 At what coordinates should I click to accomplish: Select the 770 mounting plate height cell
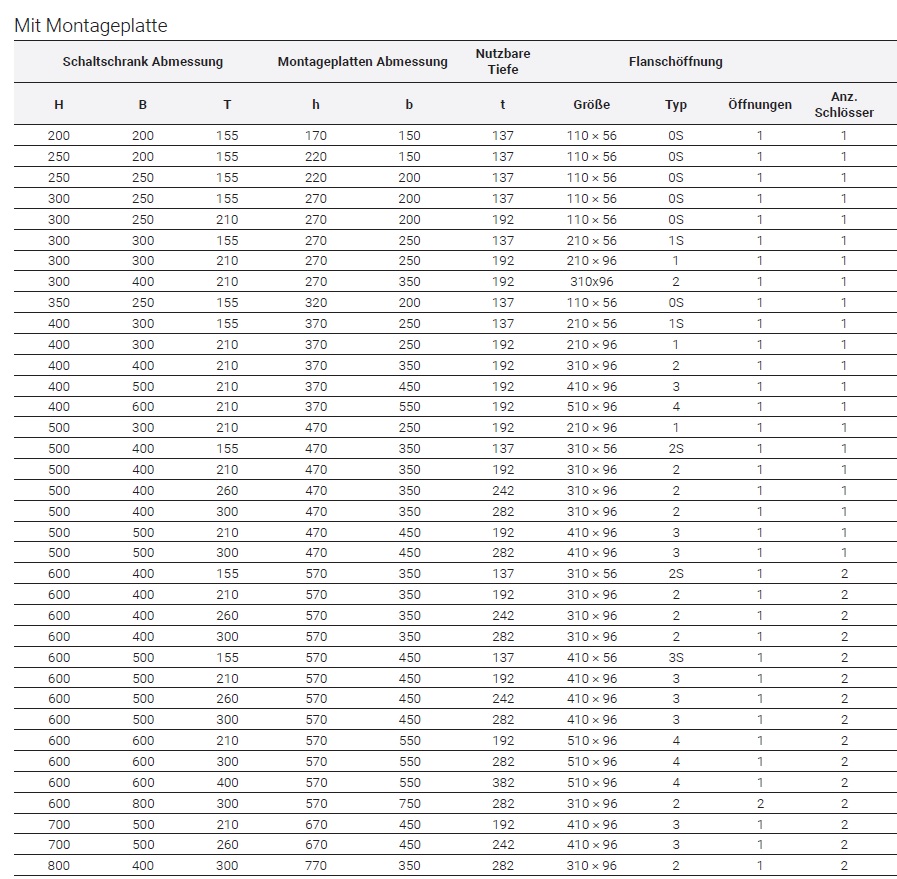click(x=316, y=866)
